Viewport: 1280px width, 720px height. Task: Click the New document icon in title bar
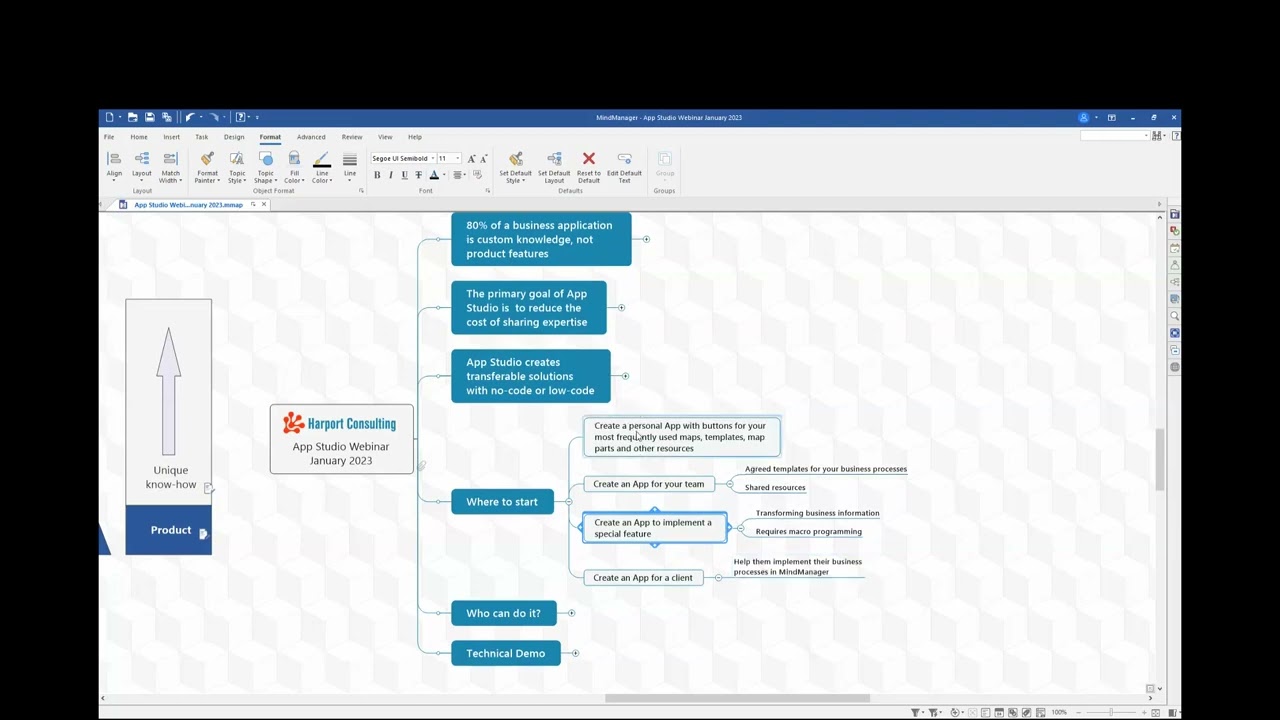tap(110, 117)
